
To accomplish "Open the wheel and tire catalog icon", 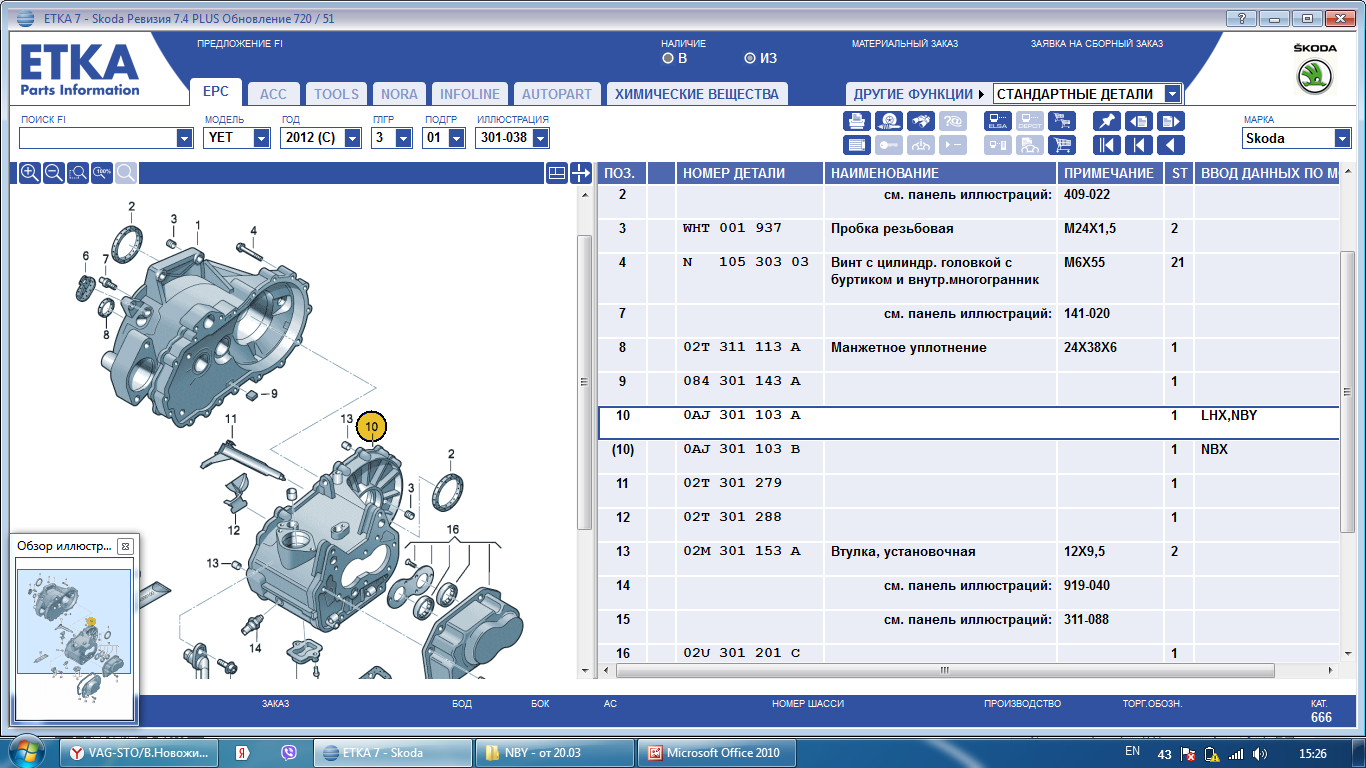I will coord(888,121).
